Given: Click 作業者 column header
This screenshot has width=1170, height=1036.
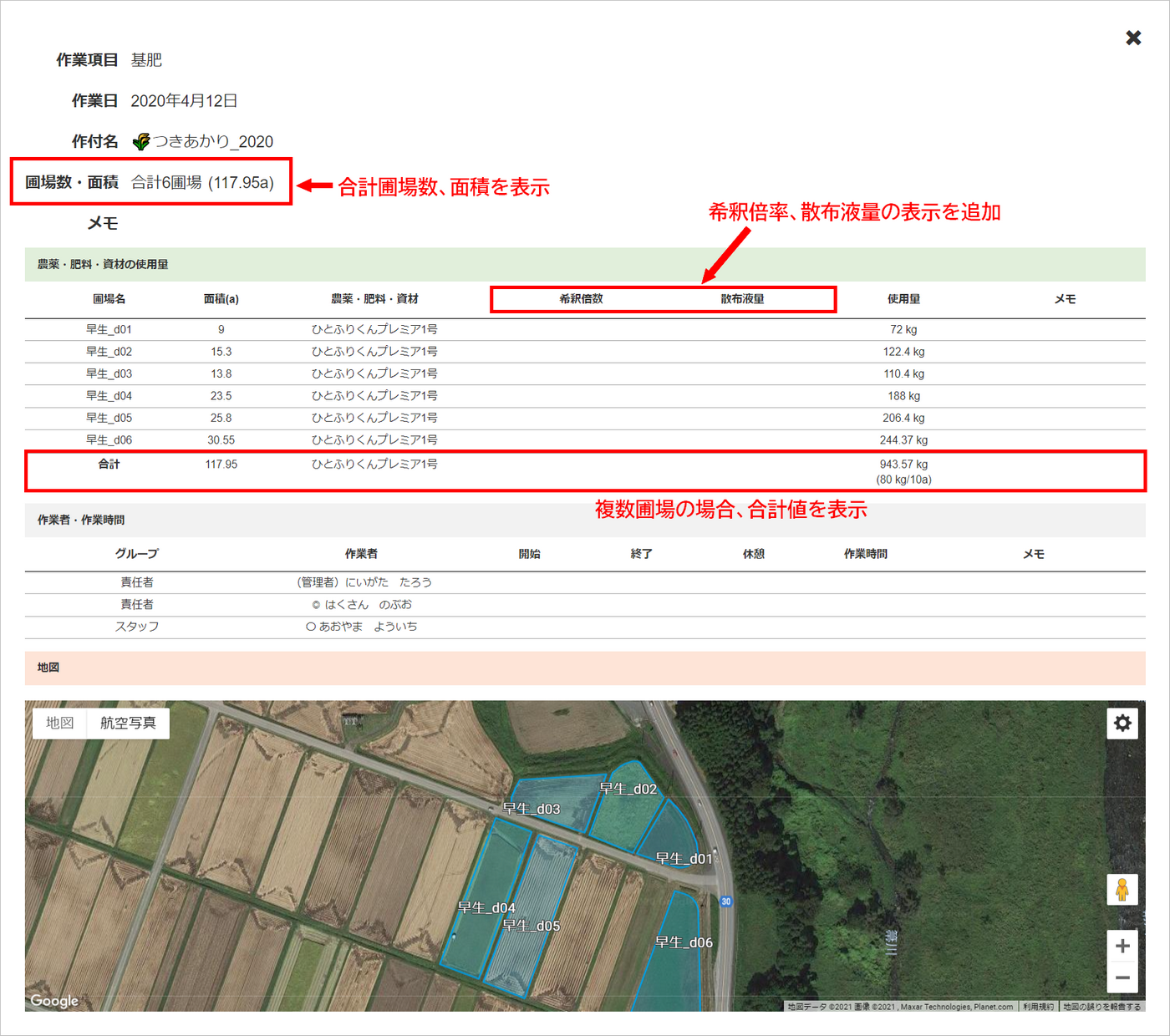Looking at the screenshot, I should 361,554.
